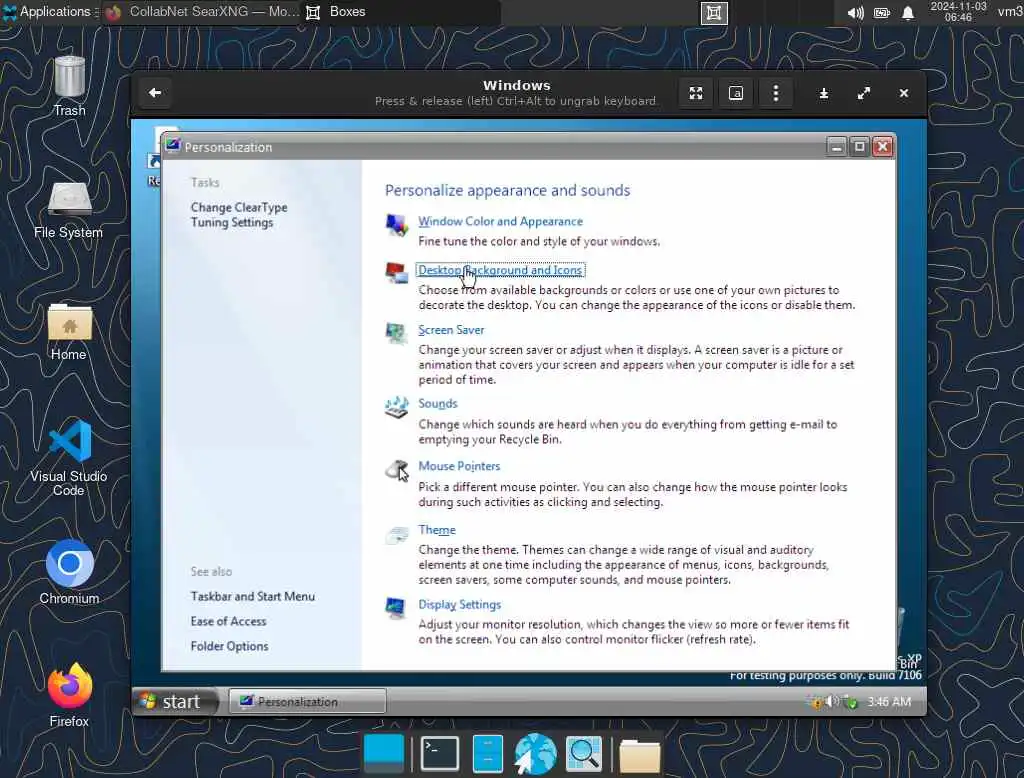
Task: Open Desktop Background and Icons link
Action: pos(500,270)
